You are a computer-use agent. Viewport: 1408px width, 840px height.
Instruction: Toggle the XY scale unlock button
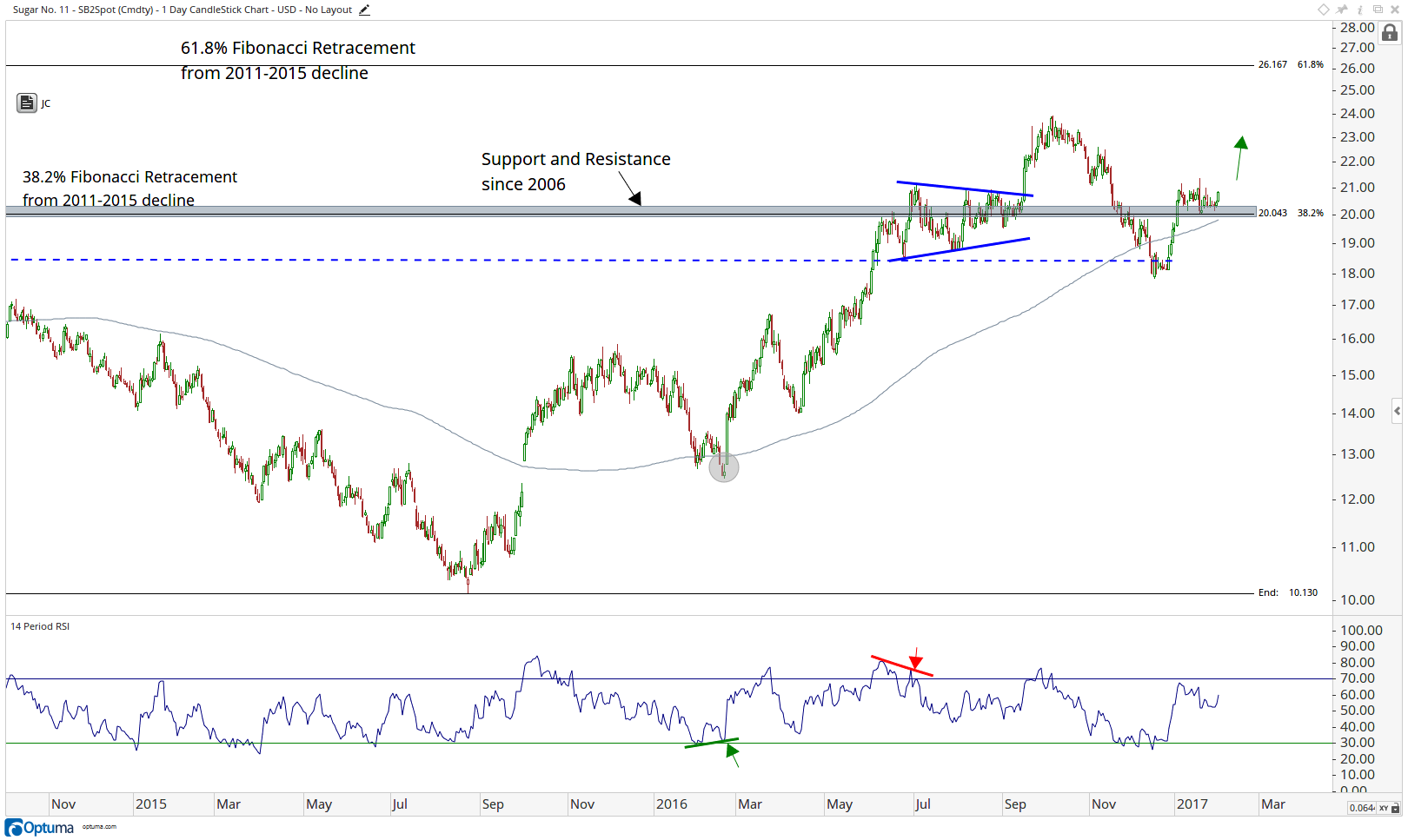[x=1388, y=808]
